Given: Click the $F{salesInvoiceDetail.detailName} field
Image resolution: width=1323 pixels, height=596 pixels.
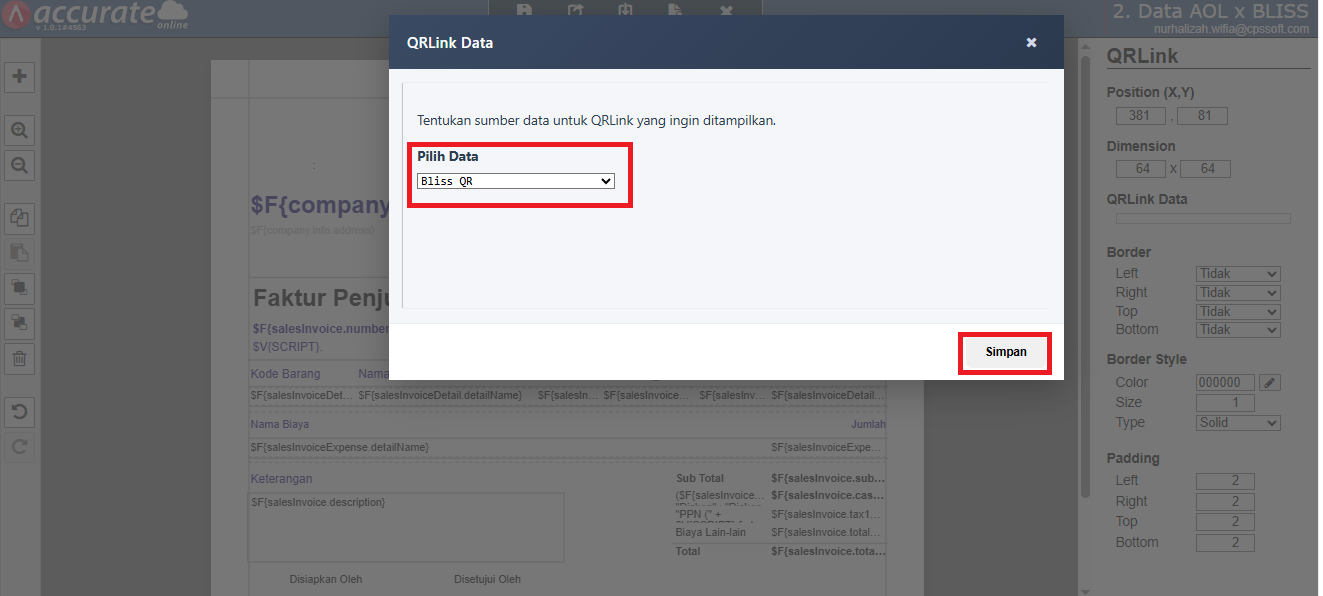Looking at the screenshot, I should (440, 396).
